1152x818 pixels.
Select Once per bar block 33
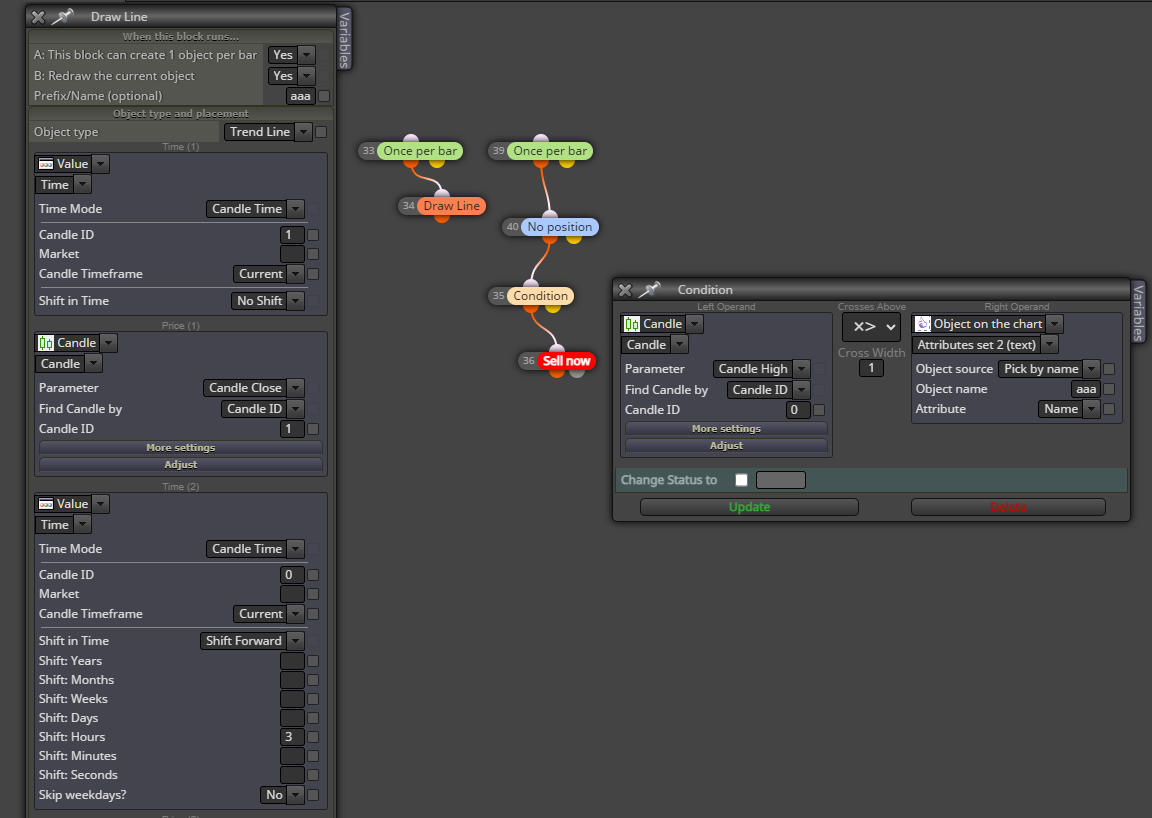[x=420, y=151]
